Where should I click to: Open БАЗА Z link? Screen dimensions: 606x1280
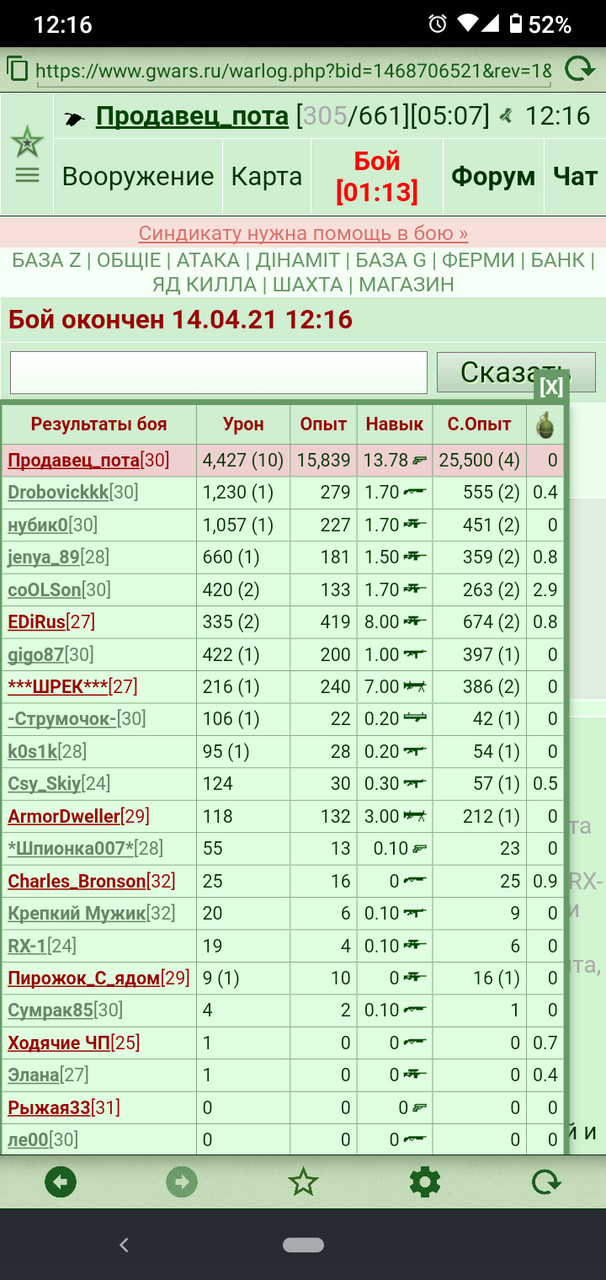(x=46, y=260)
